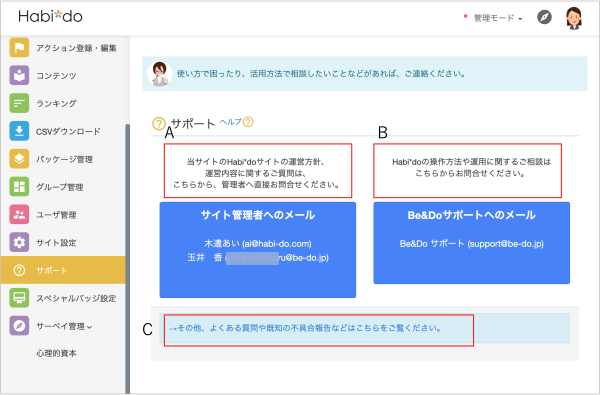Click the pink ユーザ管理 people icon

(x=19, y=214)
